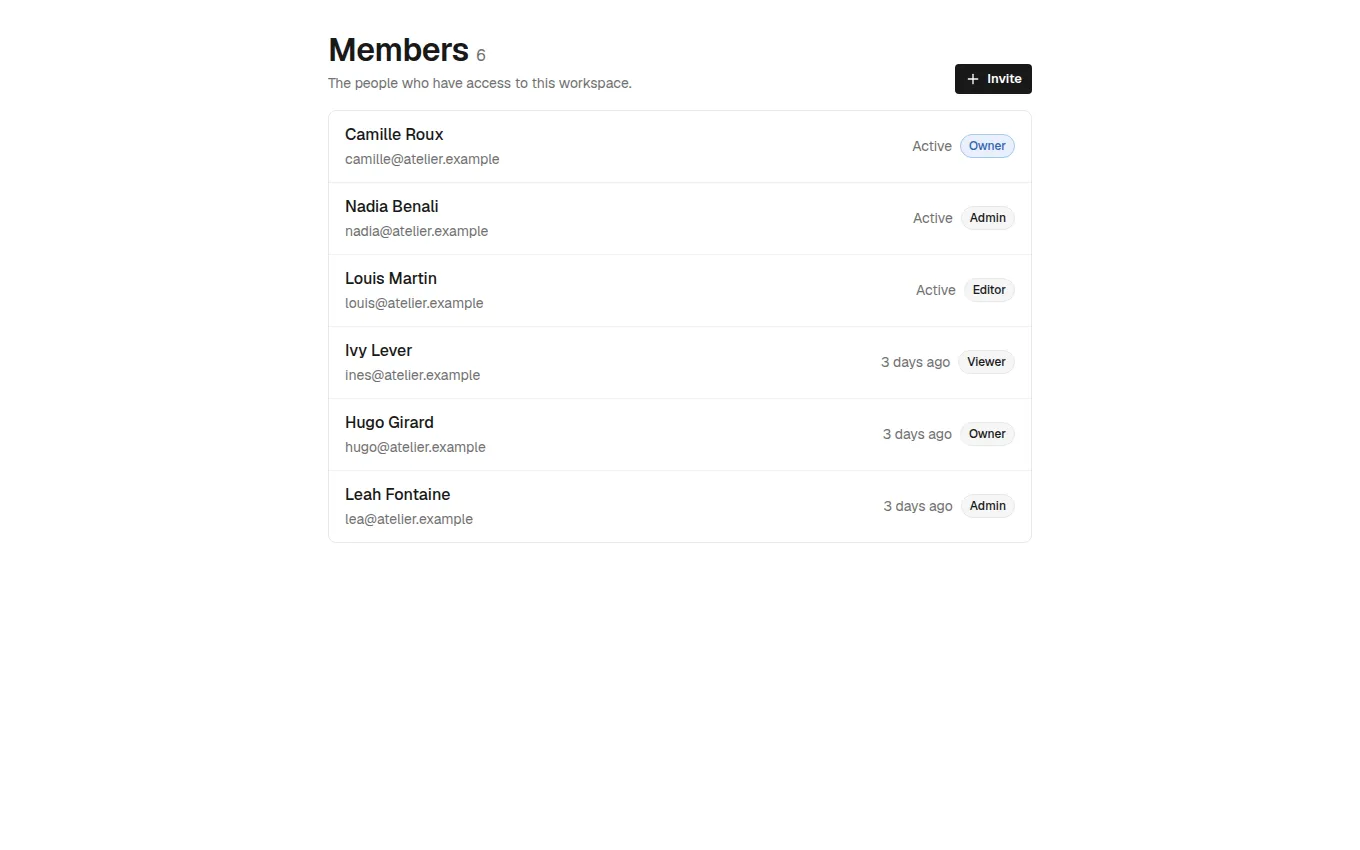Open Leah Fontaine's Admin role badge
Viewport: 1360px width, 850px height.
988,506
